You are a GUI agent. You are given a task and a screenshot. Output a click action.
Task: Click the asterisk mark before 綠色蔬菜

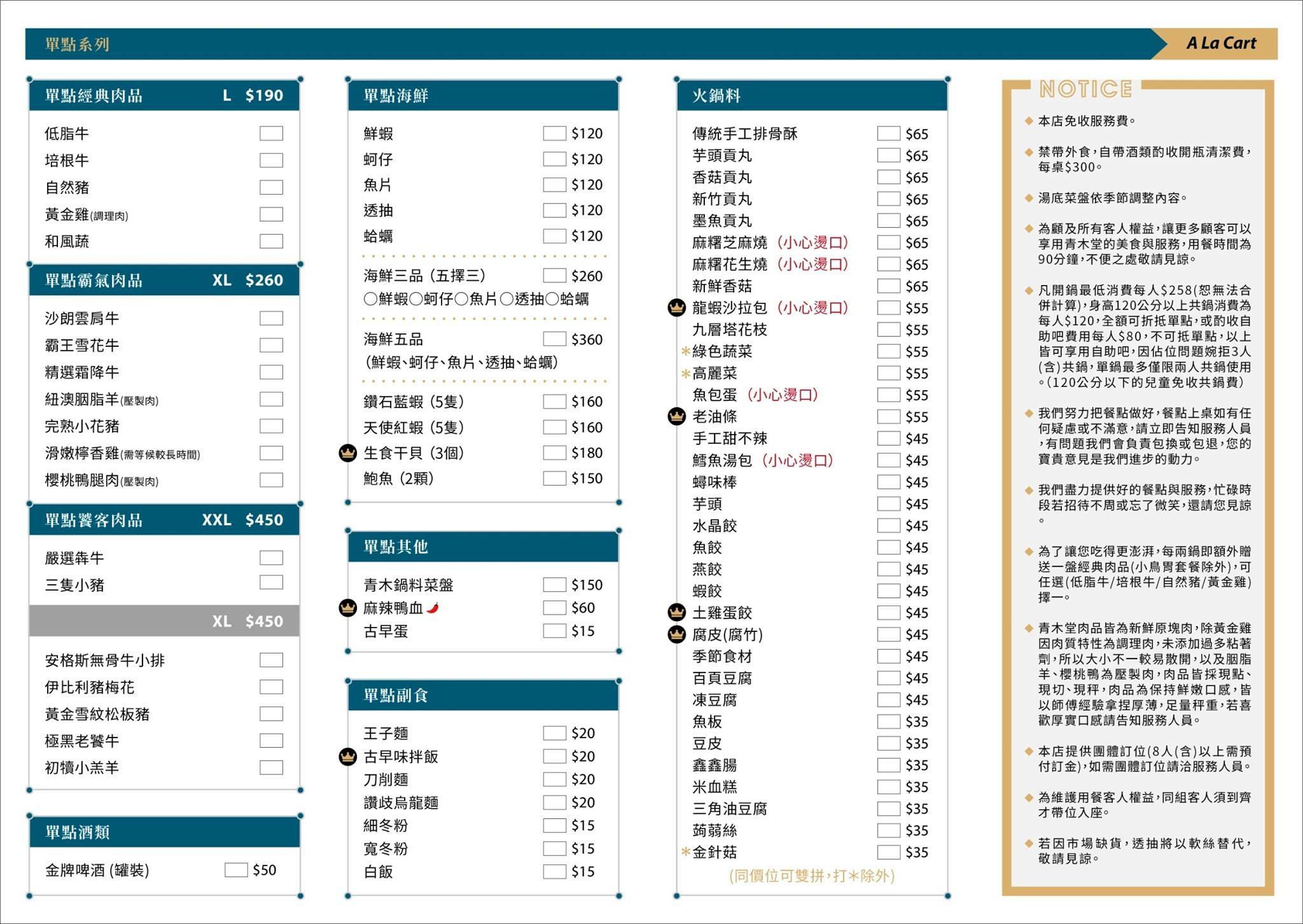point(686,351)
